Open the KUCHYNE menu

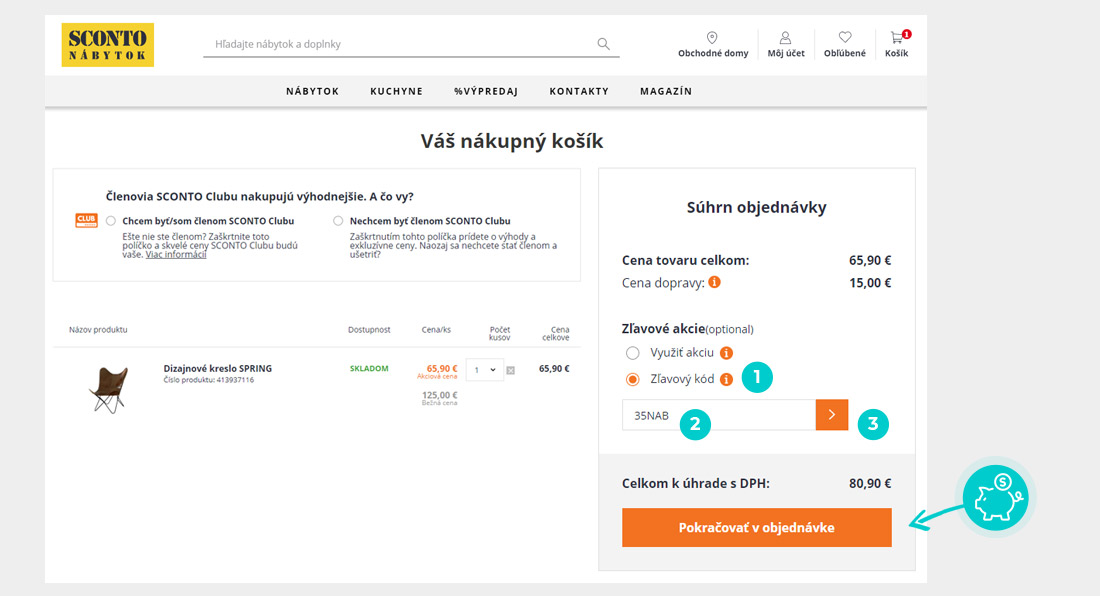click(x=396, y=91)
